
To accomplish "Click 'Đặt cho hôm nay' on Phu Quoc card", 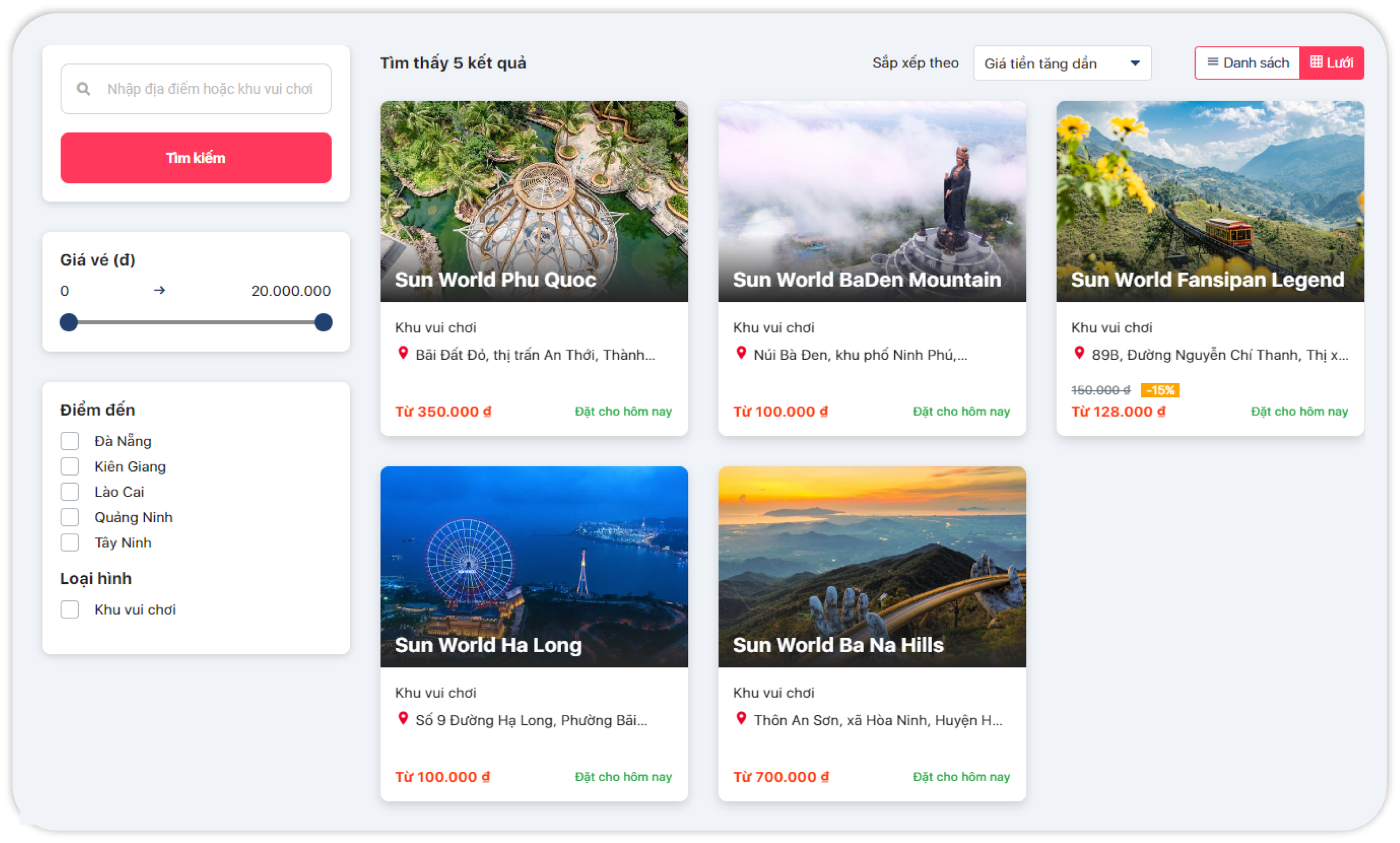I will click(623, 411).
